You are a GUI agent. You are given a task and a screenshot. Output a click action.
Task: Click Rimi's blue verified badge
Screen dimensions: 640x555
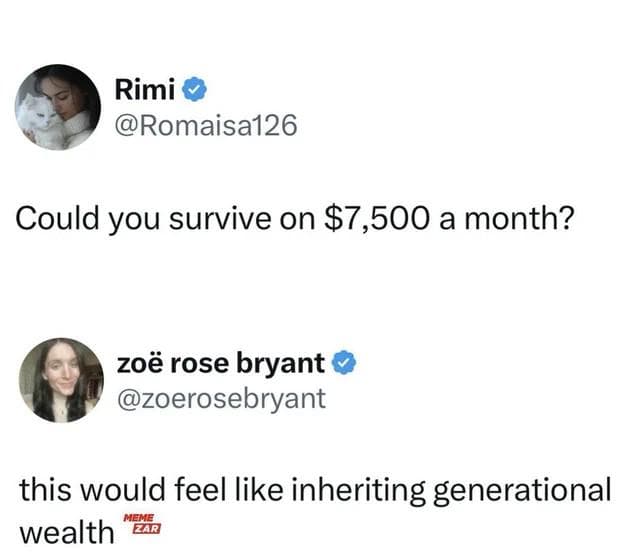click(x=195, y=92)
